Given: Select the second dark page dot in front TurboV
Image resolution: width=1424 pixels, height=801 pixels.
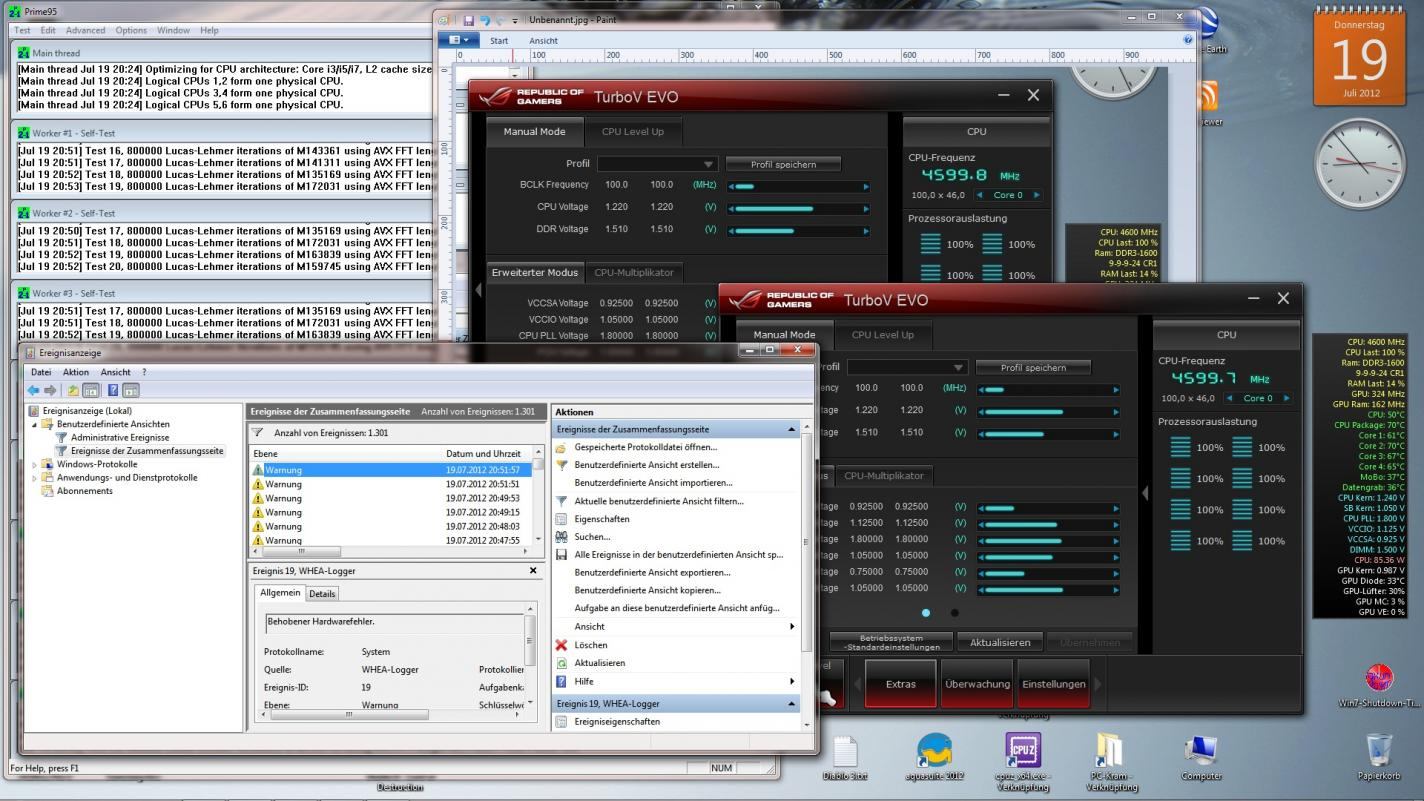Looking at the screenshot, I should click(954, 613).
